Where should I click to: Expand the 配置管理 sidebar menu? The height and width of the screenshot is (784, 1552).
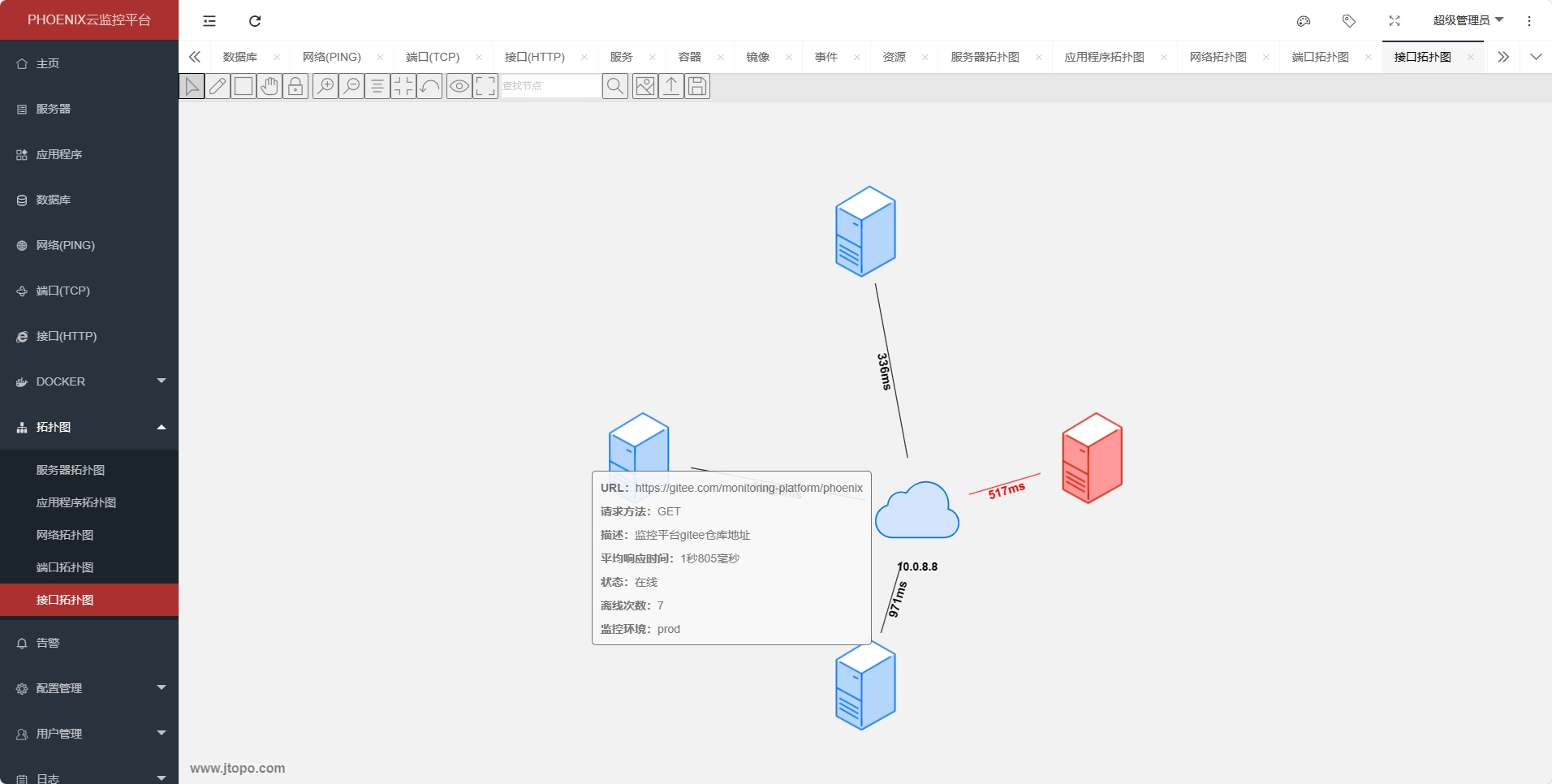(89, 688)
